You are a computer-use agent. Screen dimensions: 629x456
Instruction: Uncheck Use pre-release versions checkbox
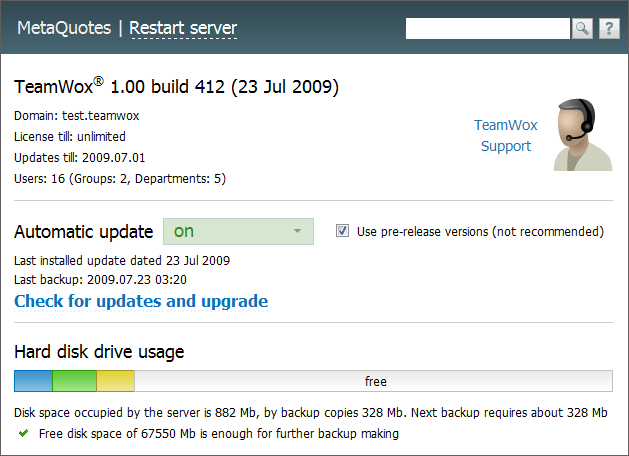click(342, 231)
